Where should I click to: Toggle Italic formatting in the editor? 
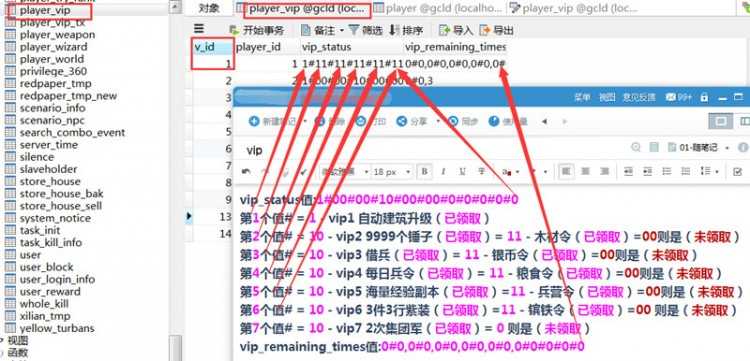point(443,171)
